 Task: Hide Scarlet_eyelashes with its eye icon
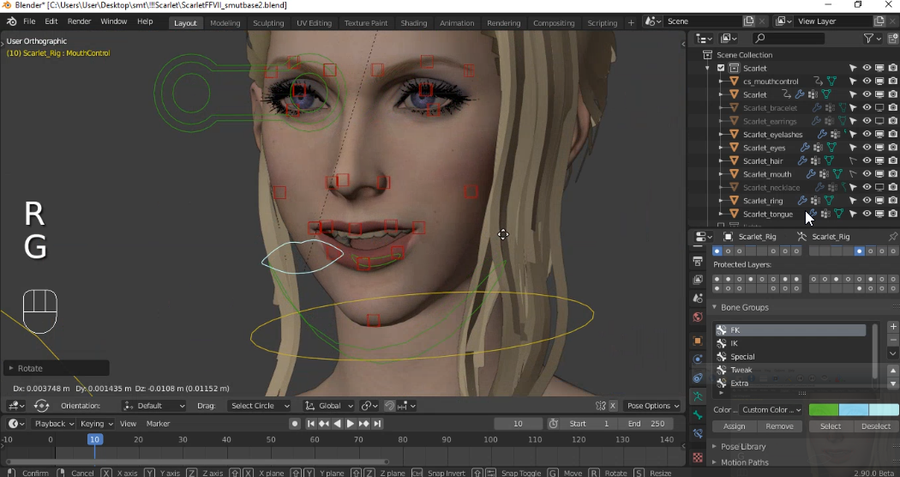[x=866, y=134]
